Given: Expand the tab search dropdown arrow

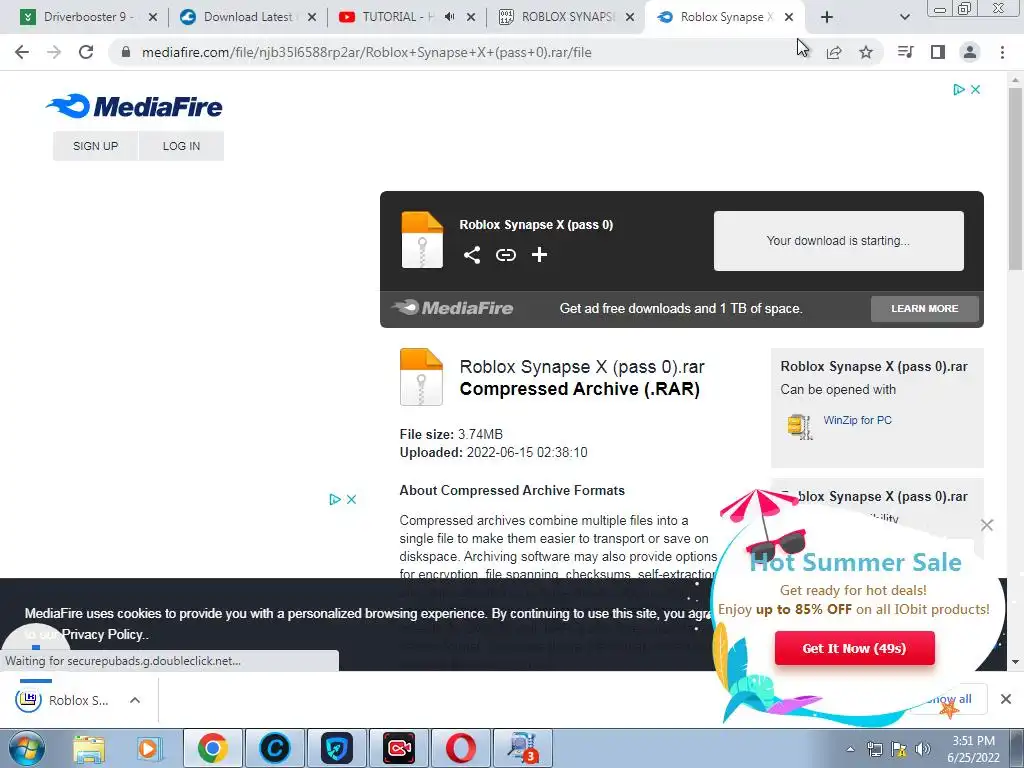Looking at the screenshot, I should coord(904,17).
